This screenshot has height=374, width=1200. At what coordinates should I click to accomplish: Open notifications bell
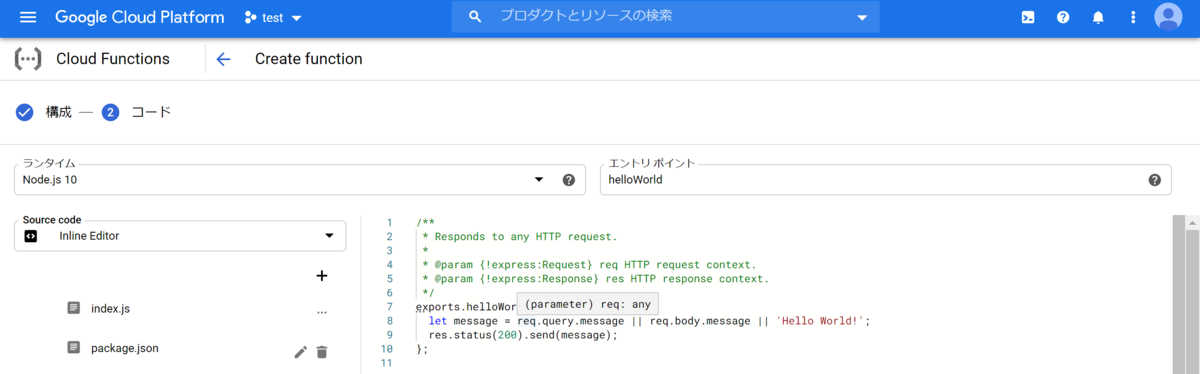click(x=1098, y=17)
